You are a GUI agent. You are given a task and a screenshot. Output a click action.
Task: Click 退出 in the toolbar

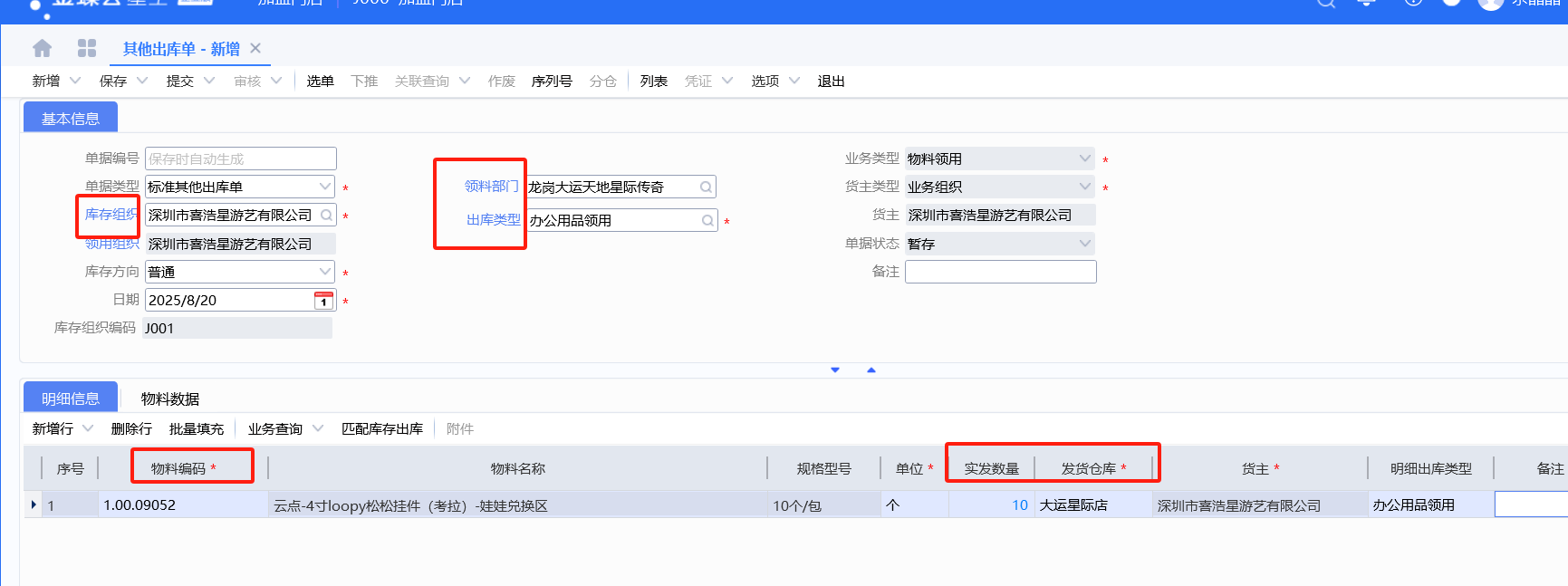(831, 82)
